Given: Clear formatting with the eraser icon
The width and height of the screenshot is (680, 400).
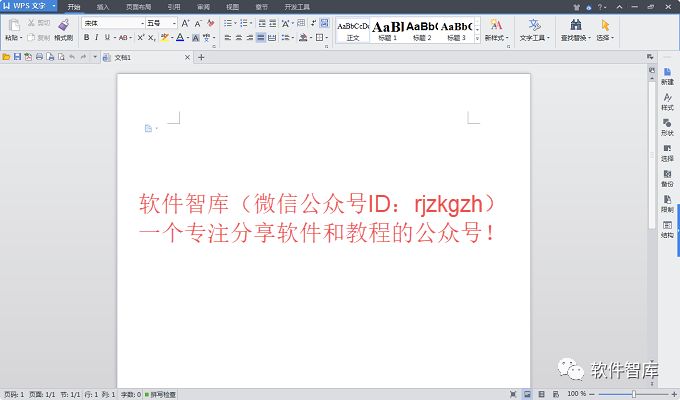Looking at the screenshot, I should point(211,23).
